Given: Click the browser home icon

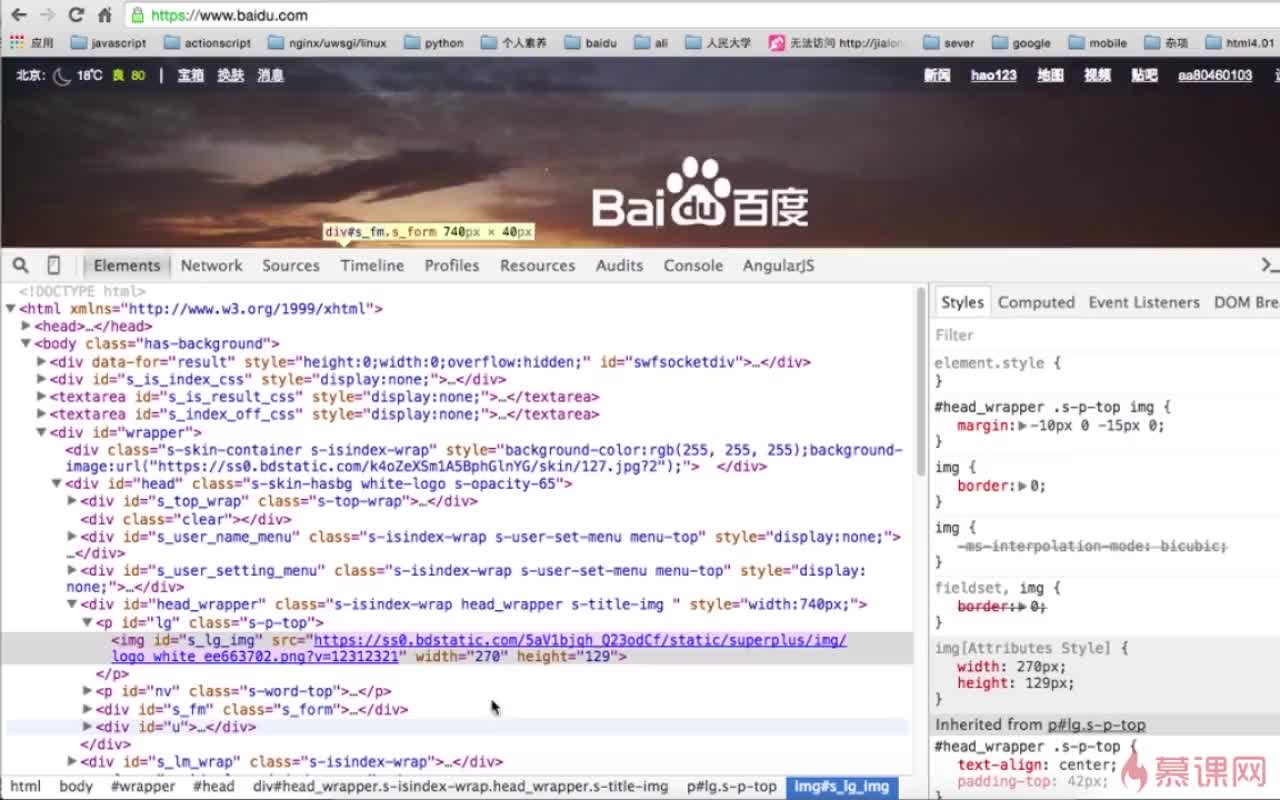Looking at the screenshot, I should (105, 15).
